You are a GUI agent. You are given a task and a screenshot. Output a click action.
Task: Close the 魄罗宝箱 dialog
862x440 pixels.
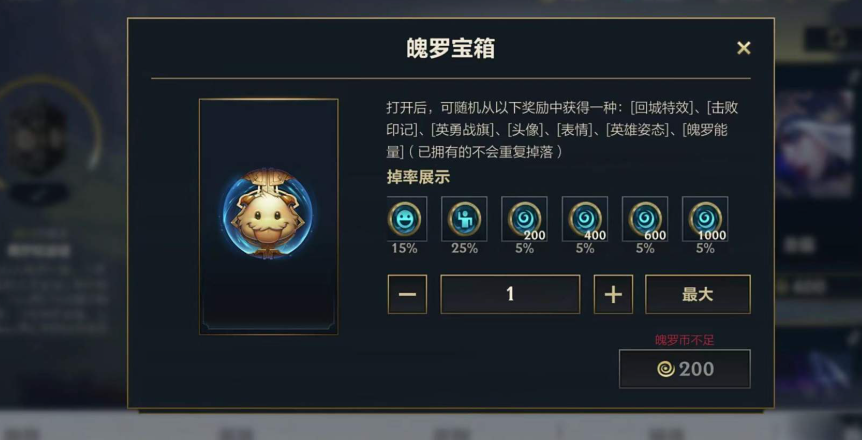click(743, 48)
